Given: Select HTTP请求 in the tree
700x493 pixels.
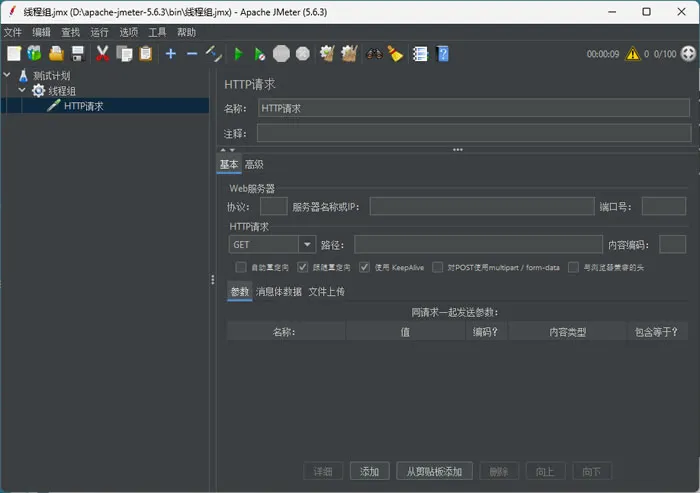Looking at the screenshot, I should point(83,106).
